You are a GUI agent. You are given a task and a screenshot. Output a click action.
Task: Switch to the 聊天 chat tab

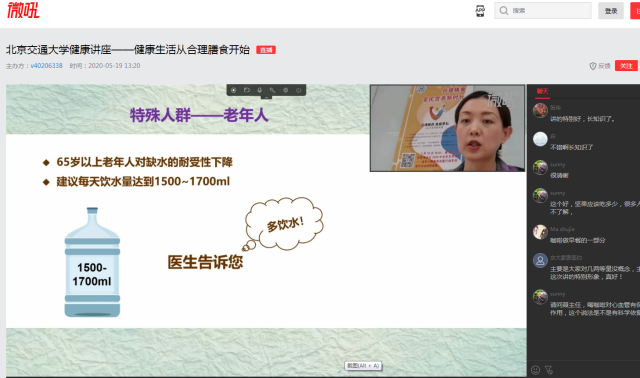pos(542,91)
